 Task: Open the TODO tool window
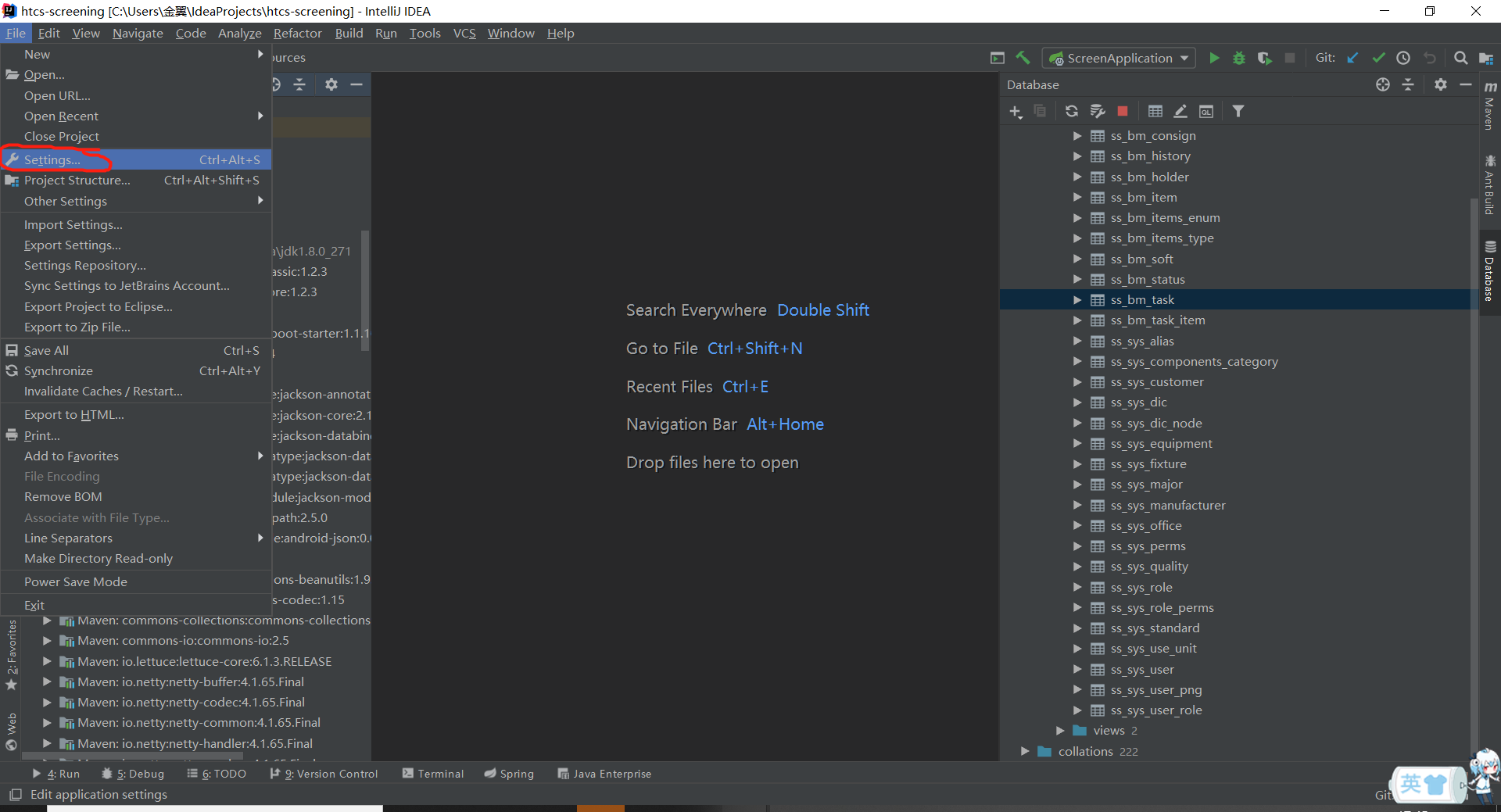pyautogui.click(x=217, y=774)
